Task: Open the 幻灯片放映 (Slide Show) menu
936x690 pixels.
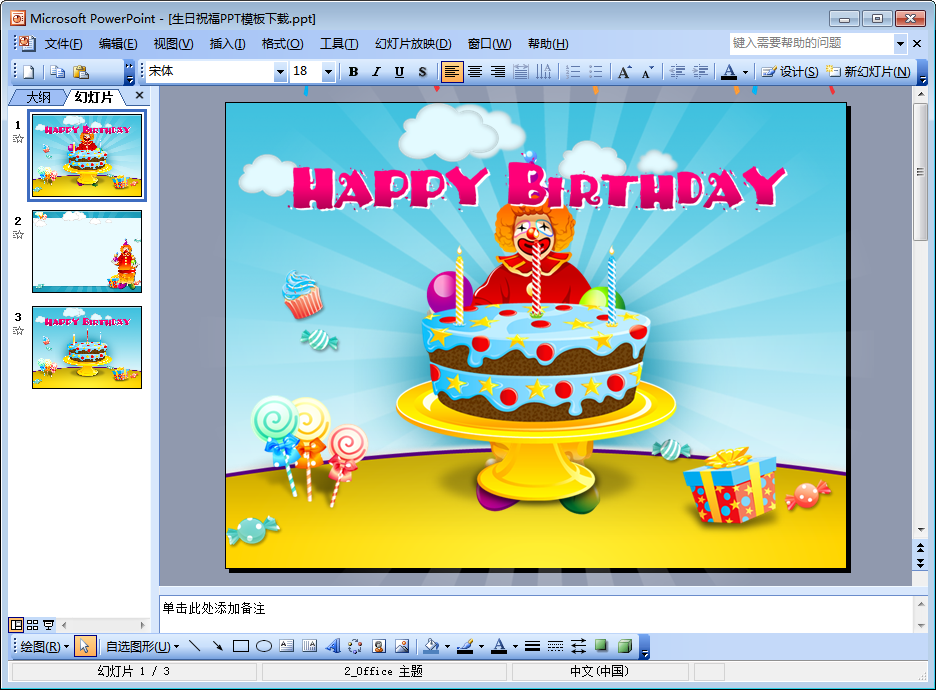Action: 413,44
